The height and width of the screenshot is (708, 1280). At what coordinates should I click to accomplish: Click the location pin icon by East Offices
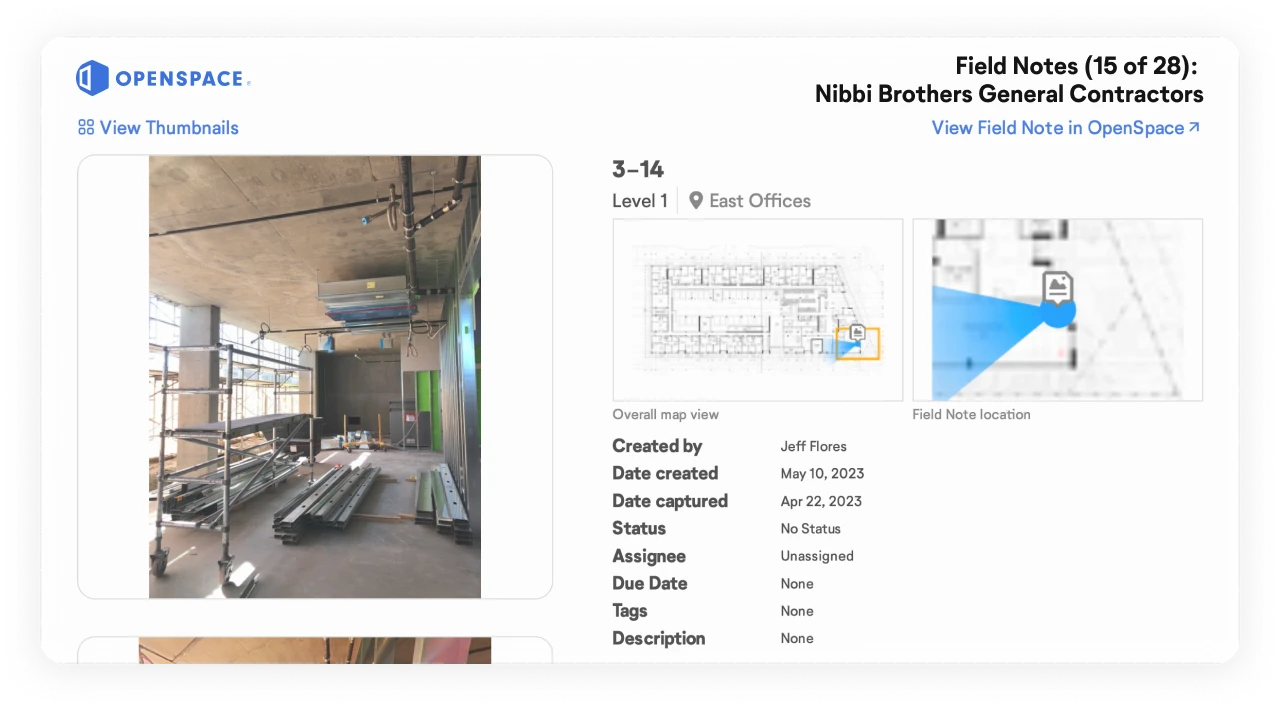coord(696,200)
